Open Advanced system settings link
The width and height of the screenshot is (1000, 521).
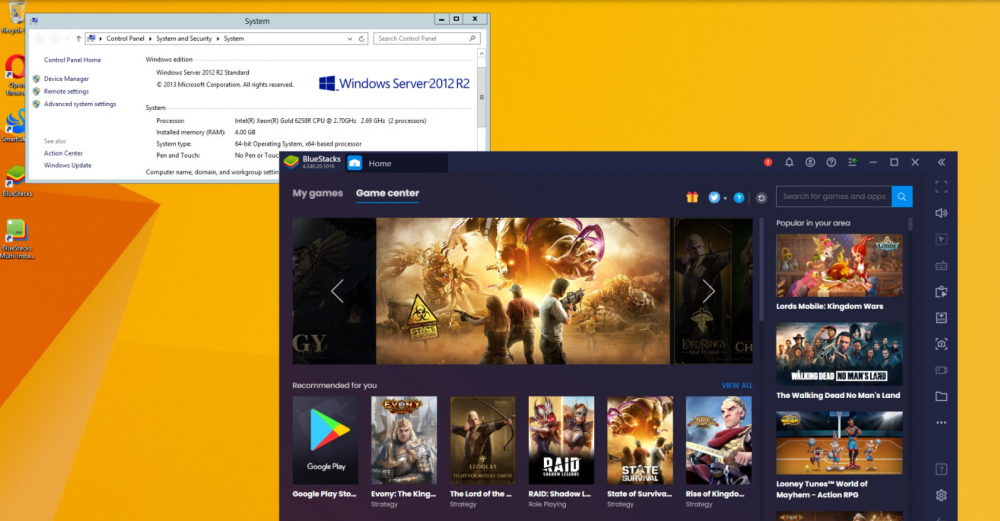click(80, 104)
